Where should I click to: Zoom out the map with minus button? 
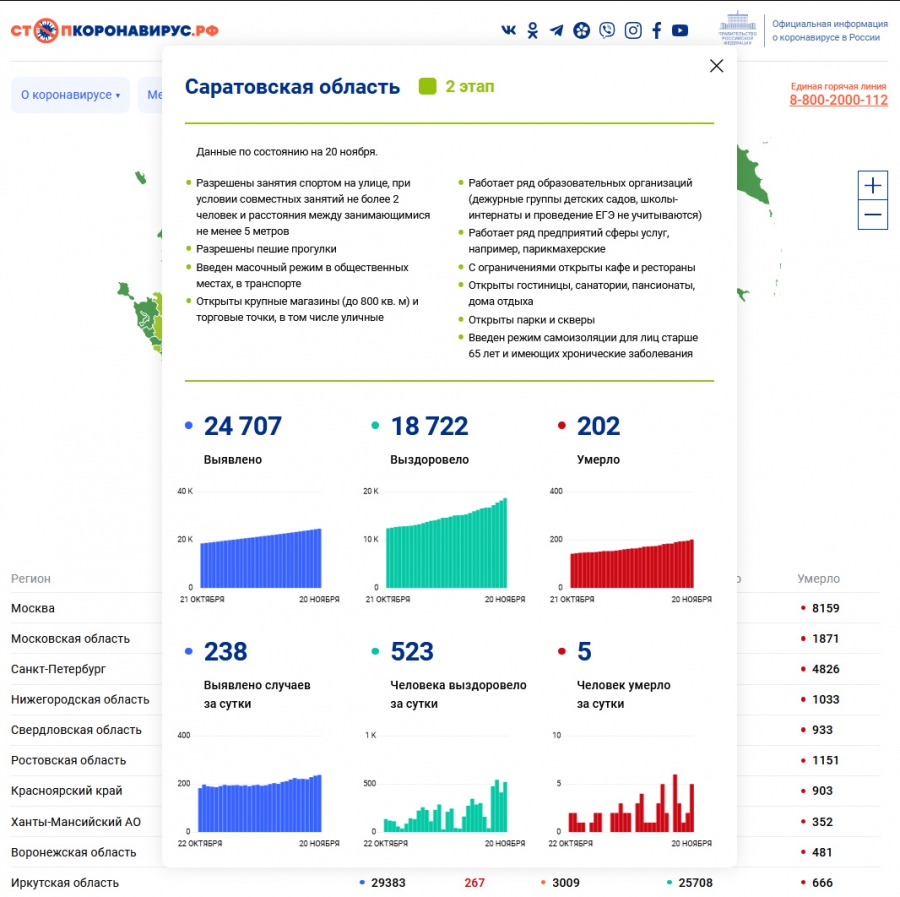873,215
